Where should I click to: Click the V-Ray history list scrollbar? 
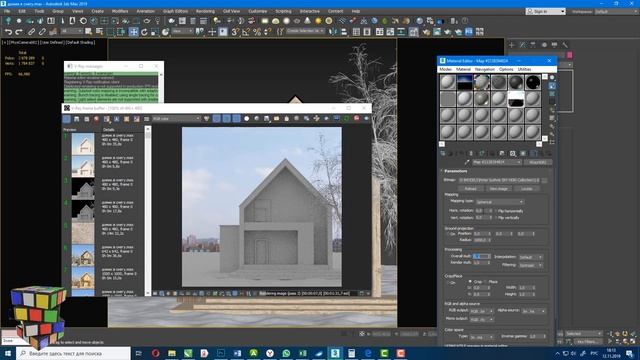tap(148, 211)
